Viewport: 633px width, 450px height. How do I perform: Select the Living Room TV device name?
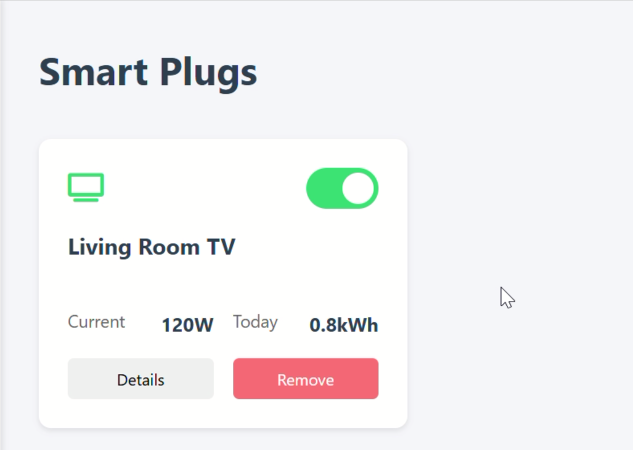click(x=151, y=247)
